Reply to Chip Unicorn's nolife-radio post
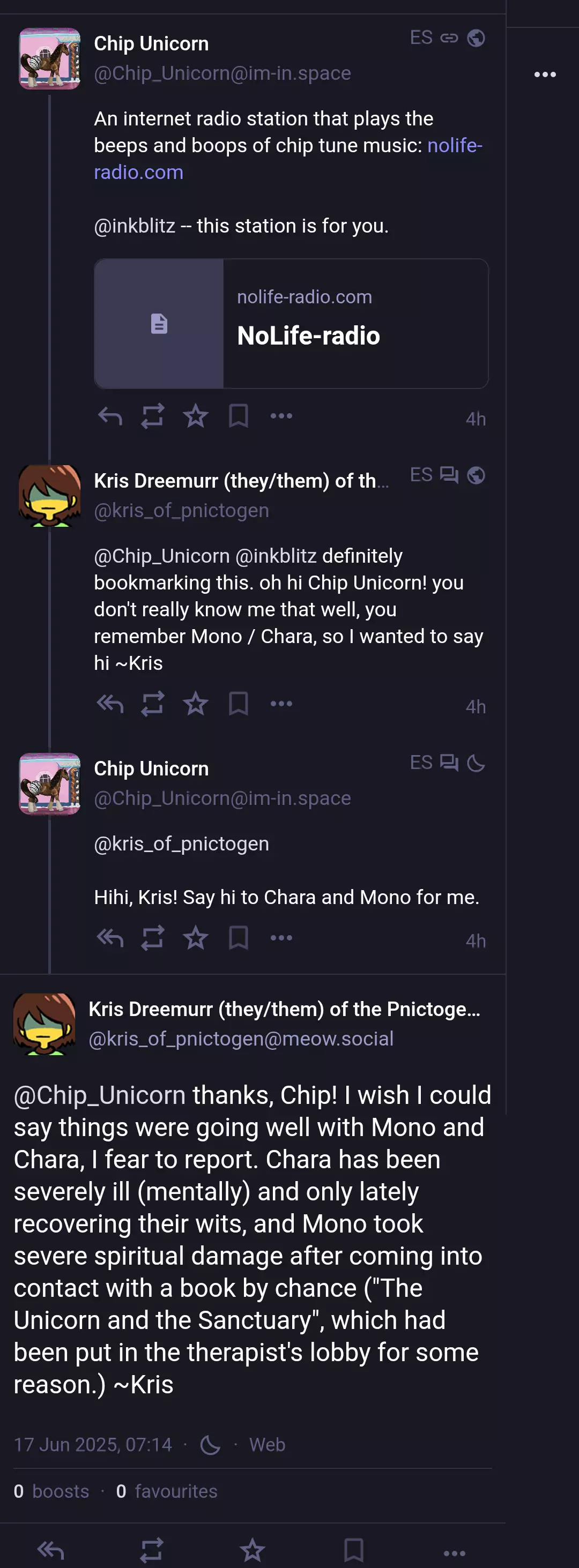Screen dimensions: 579x1568 [110, 416]
